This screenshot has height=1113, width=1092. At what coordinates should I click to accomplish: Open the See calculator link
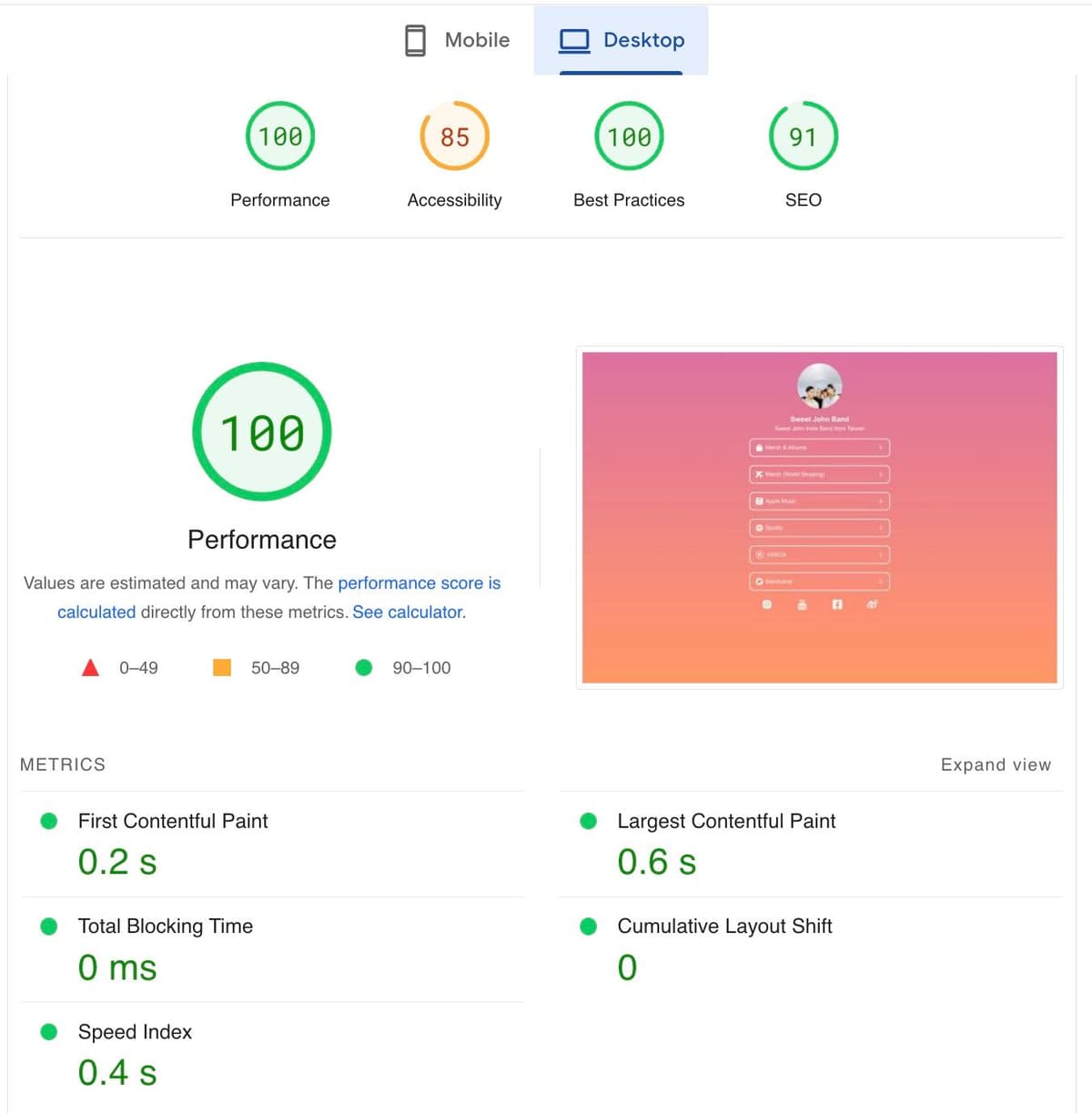click(x=408, y=612)
